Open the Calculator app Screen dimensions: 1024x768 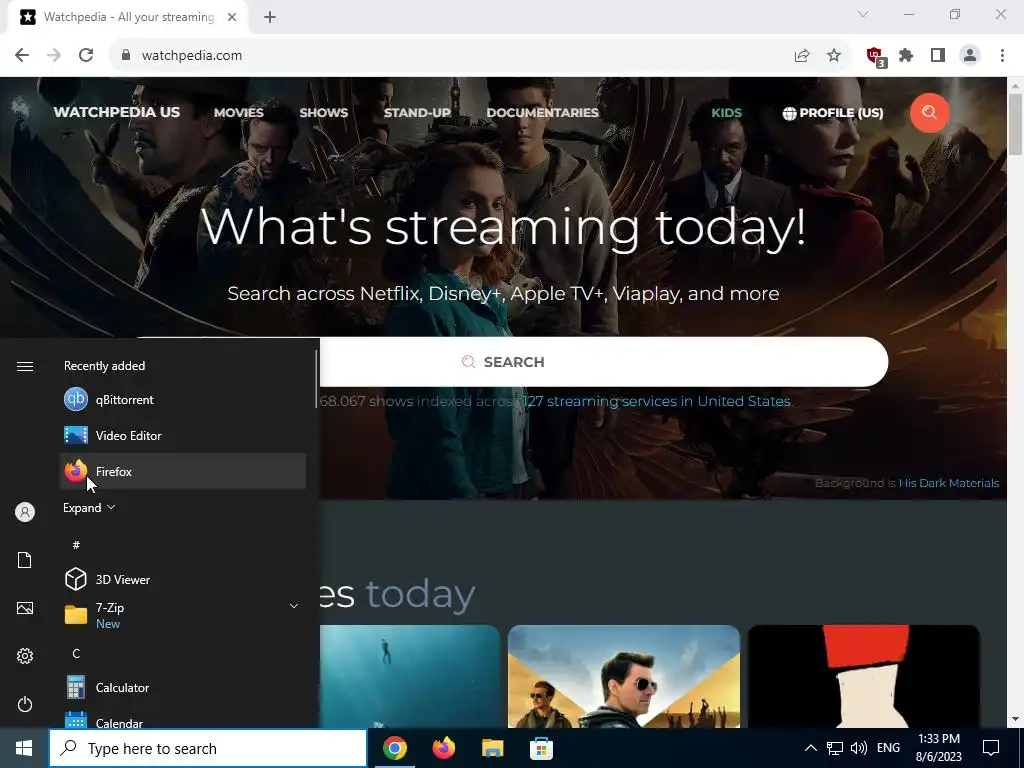(183, 688)
